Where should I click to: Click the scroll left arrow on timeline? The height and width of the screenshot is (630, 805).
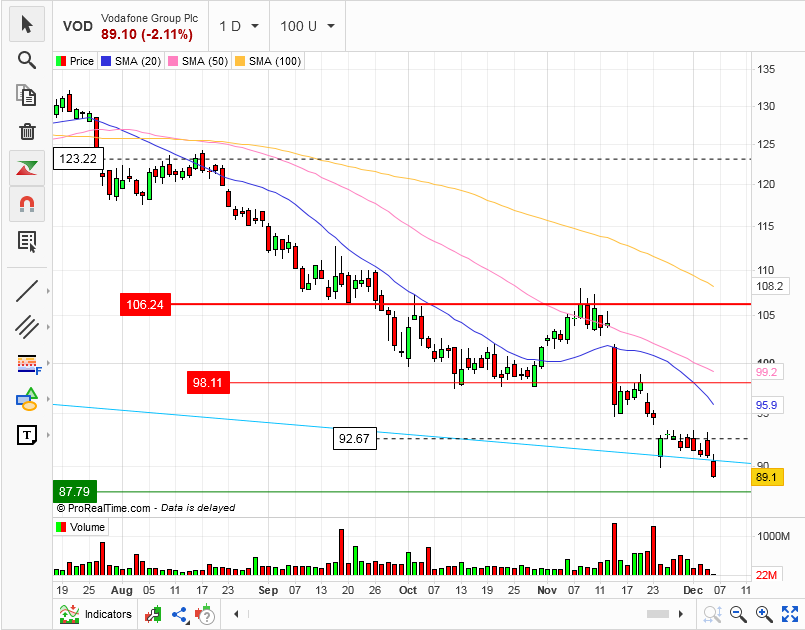(236, 614)
